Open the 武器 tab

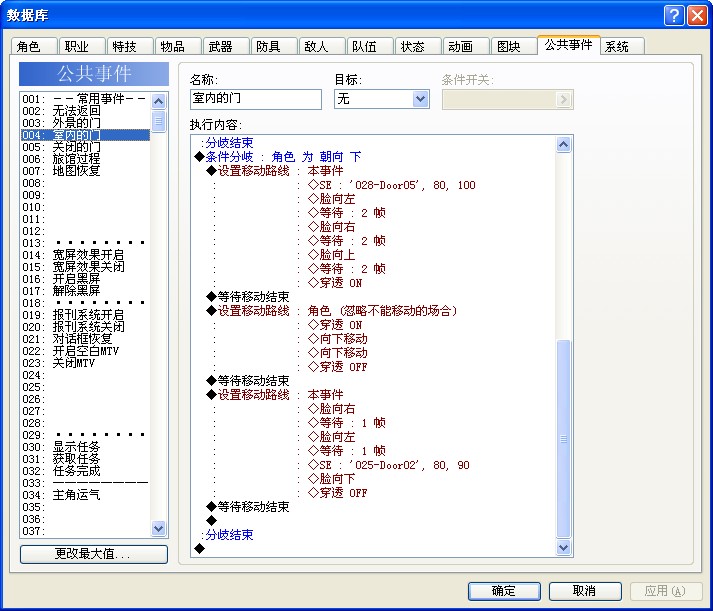(x=226, y=46)
